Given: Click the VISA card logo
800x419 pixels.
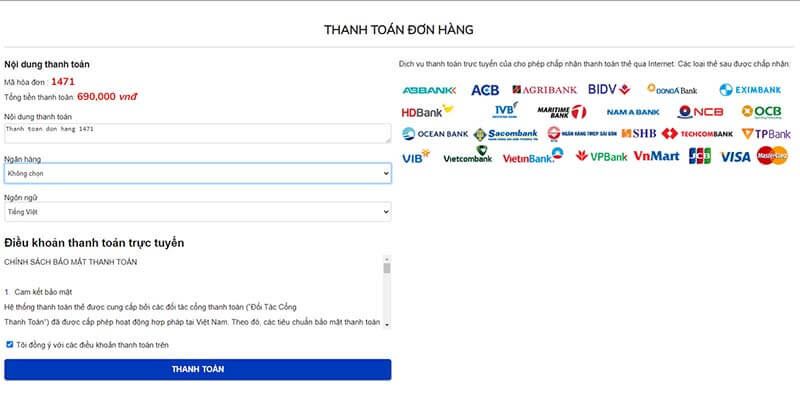Looking at the screenshot, I should [x=735, y=156].
